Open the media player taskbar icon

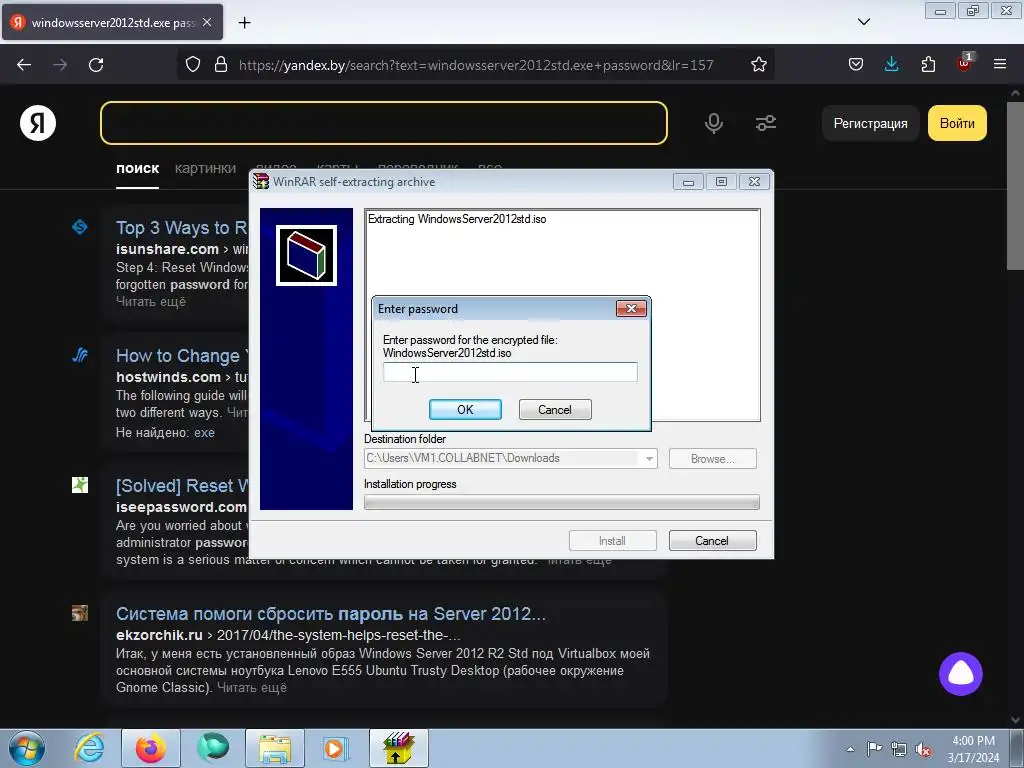pos(335,748)
